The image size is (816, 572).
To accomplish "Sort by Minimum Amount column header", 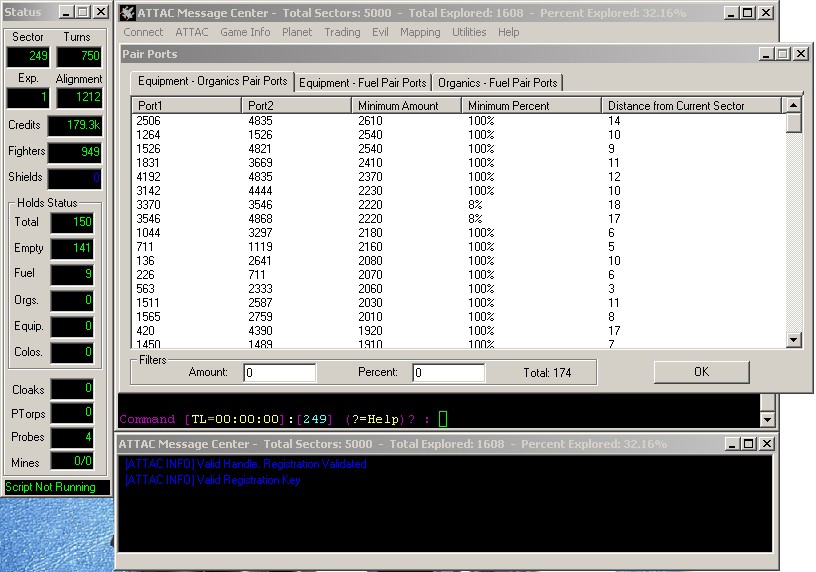I will click(406, 105).
